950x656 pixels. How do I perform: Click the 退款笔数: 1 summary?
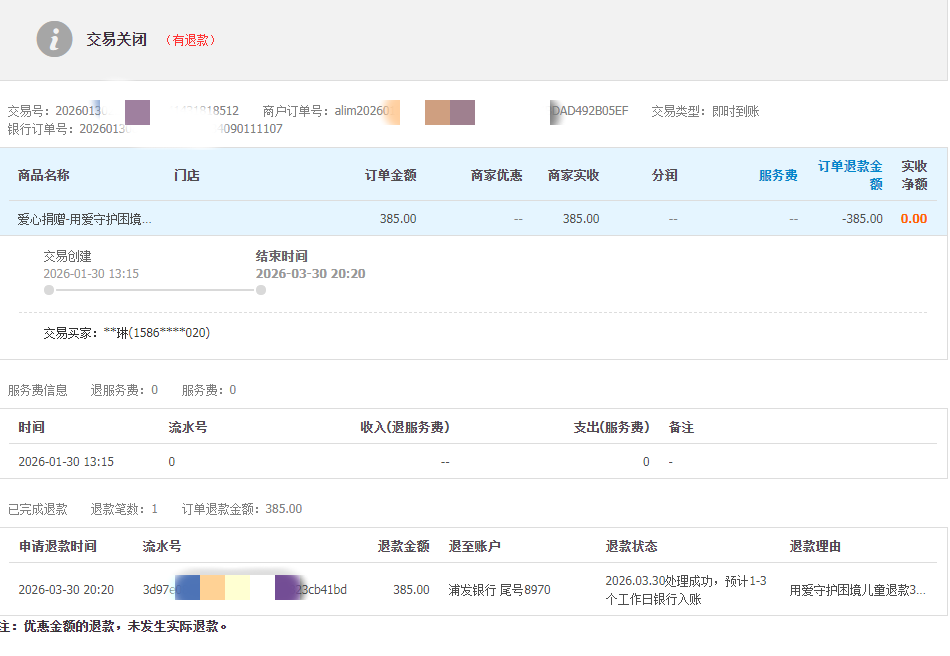(124, 509)
